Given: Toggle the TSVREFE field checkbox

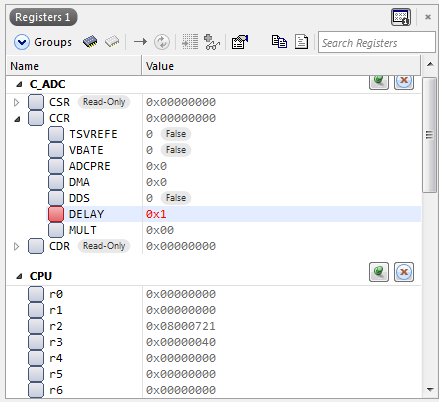Looking at the screenshot, I should point(56,134).
